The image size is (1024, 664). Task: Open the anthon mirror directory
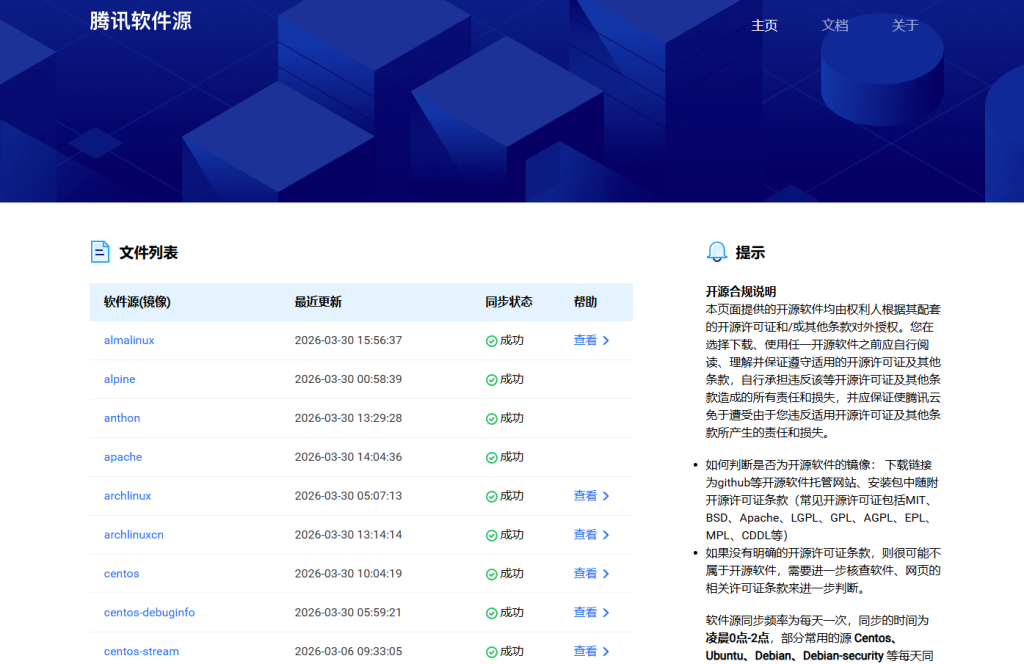tap(122, 418)
